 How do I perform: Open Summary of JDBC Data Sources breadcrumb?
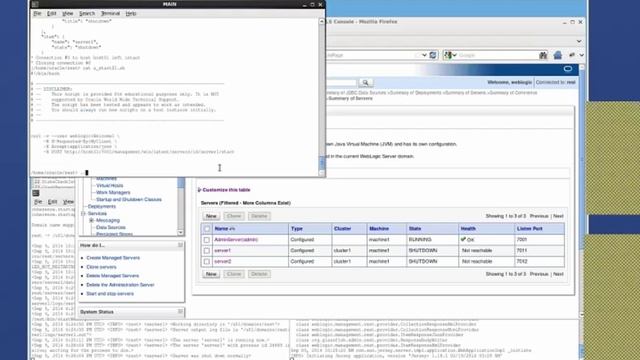click(356, 93)
